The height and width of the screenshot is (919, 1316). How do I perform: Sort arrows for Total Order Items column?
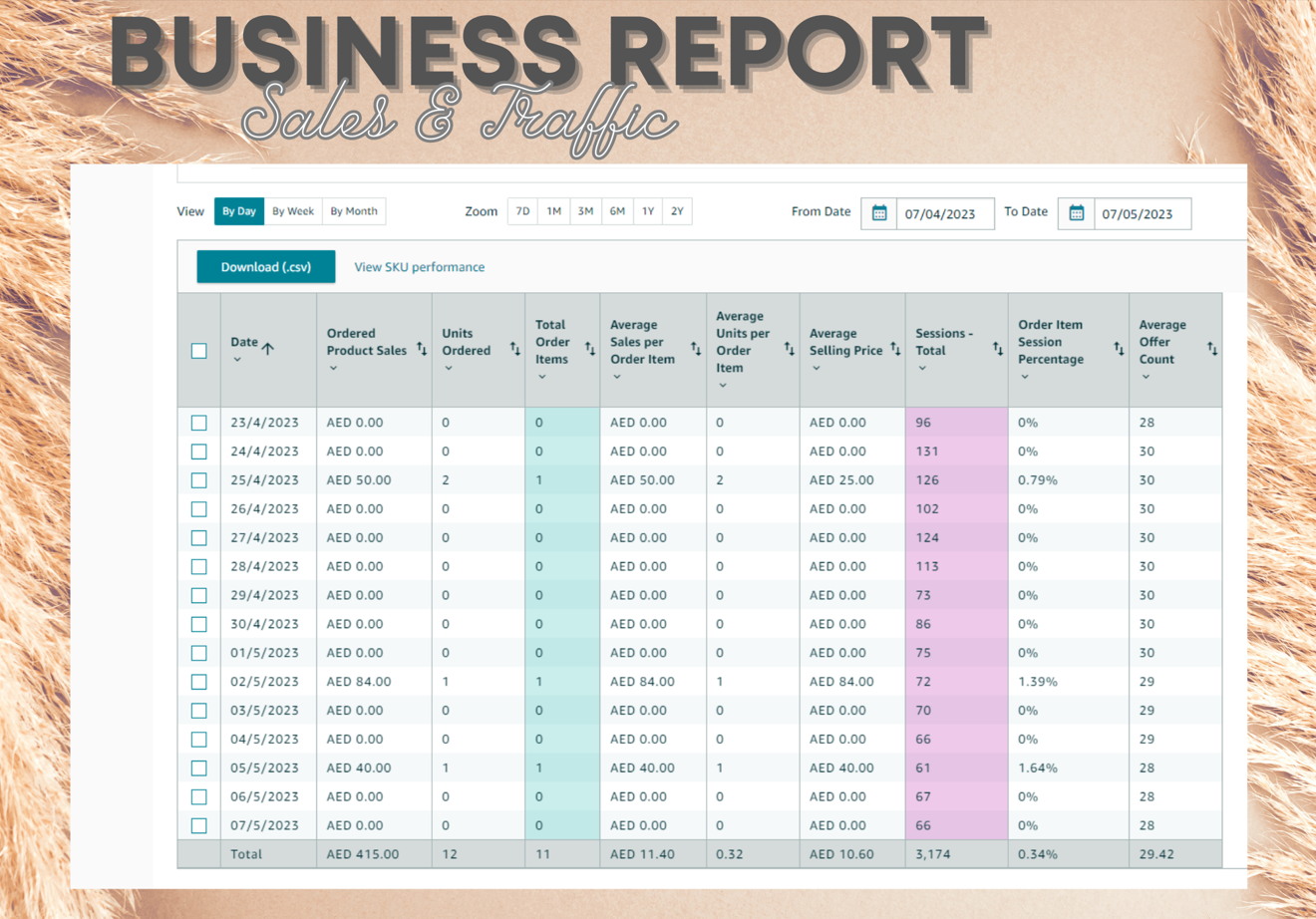[x=590, y=349]
